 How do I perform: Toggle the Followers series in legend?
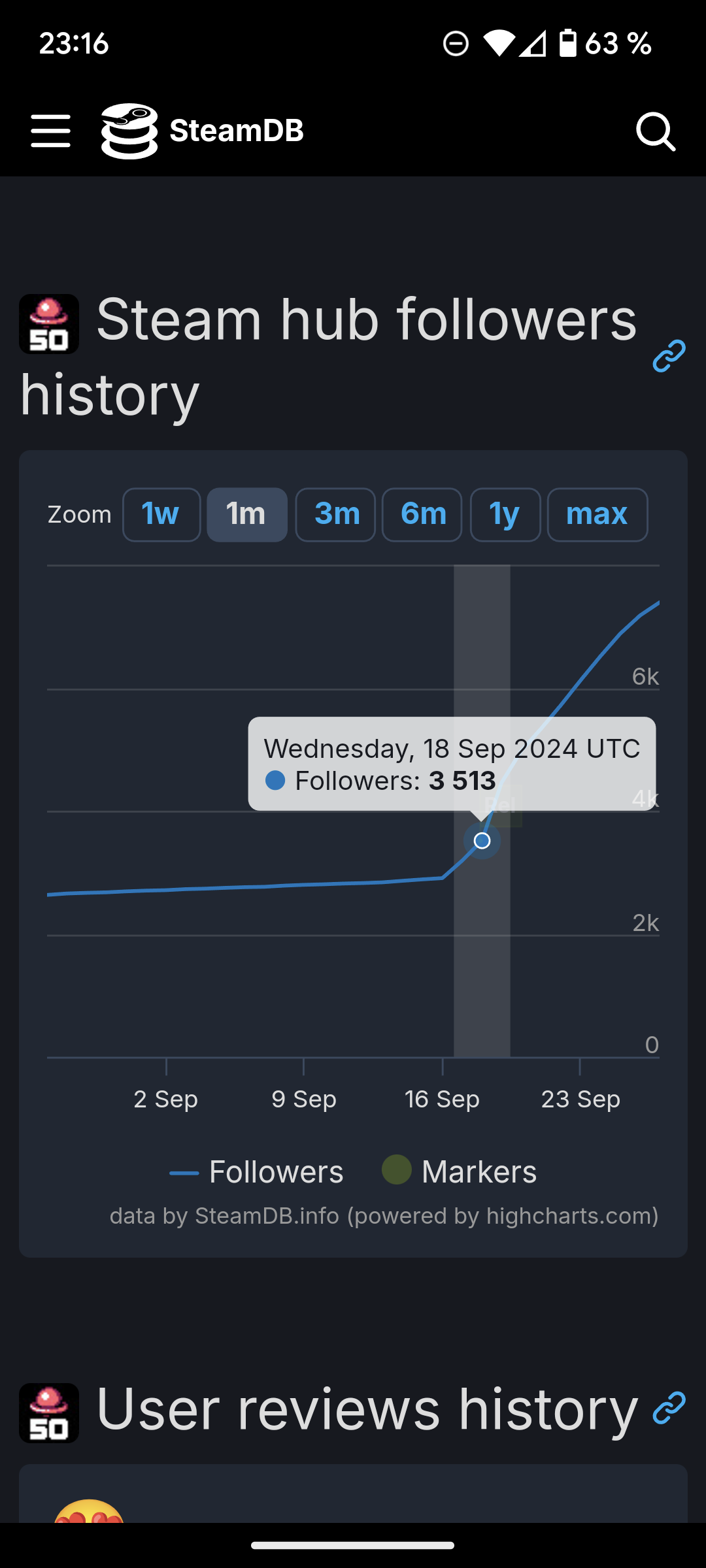(x=257, y=1172)
